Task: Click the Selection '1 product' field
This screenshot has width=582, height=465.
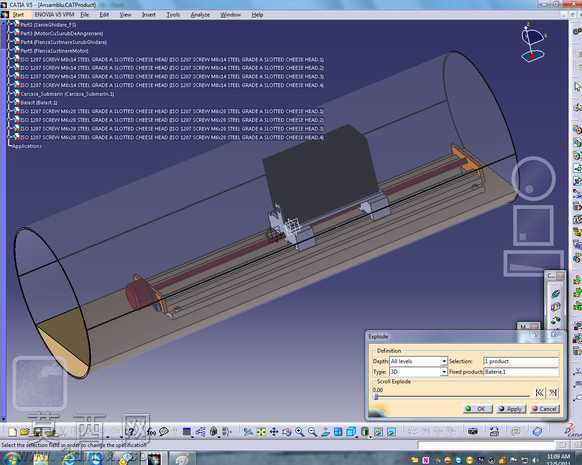Action: [521, 361]
